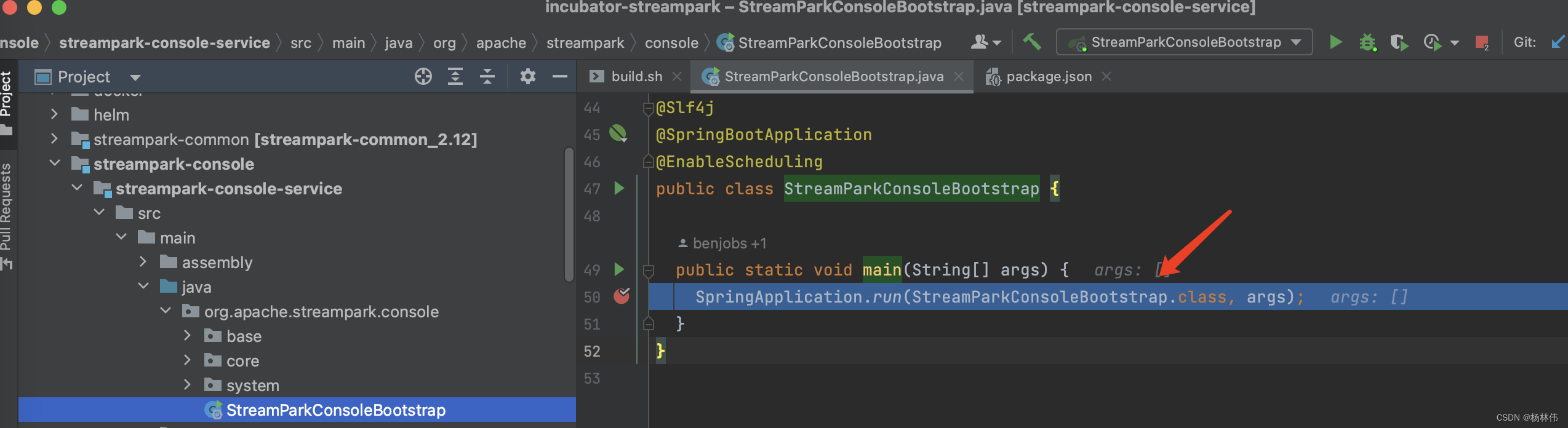Click the @EnableScheduling annotation
The image size is (1568, 428).
[739, 161]
